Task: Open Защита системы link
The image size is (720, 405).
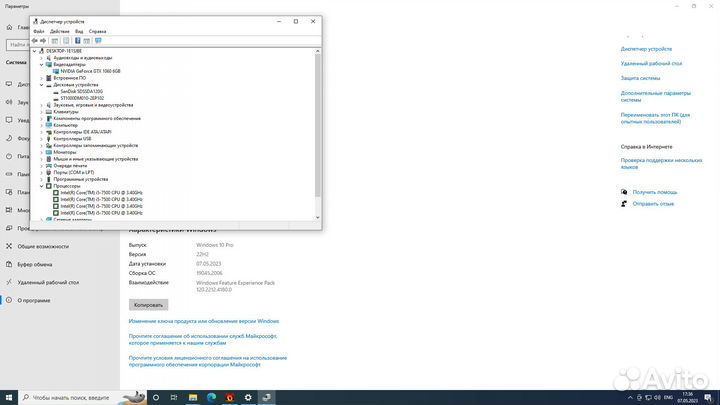Action: (640, 78)
